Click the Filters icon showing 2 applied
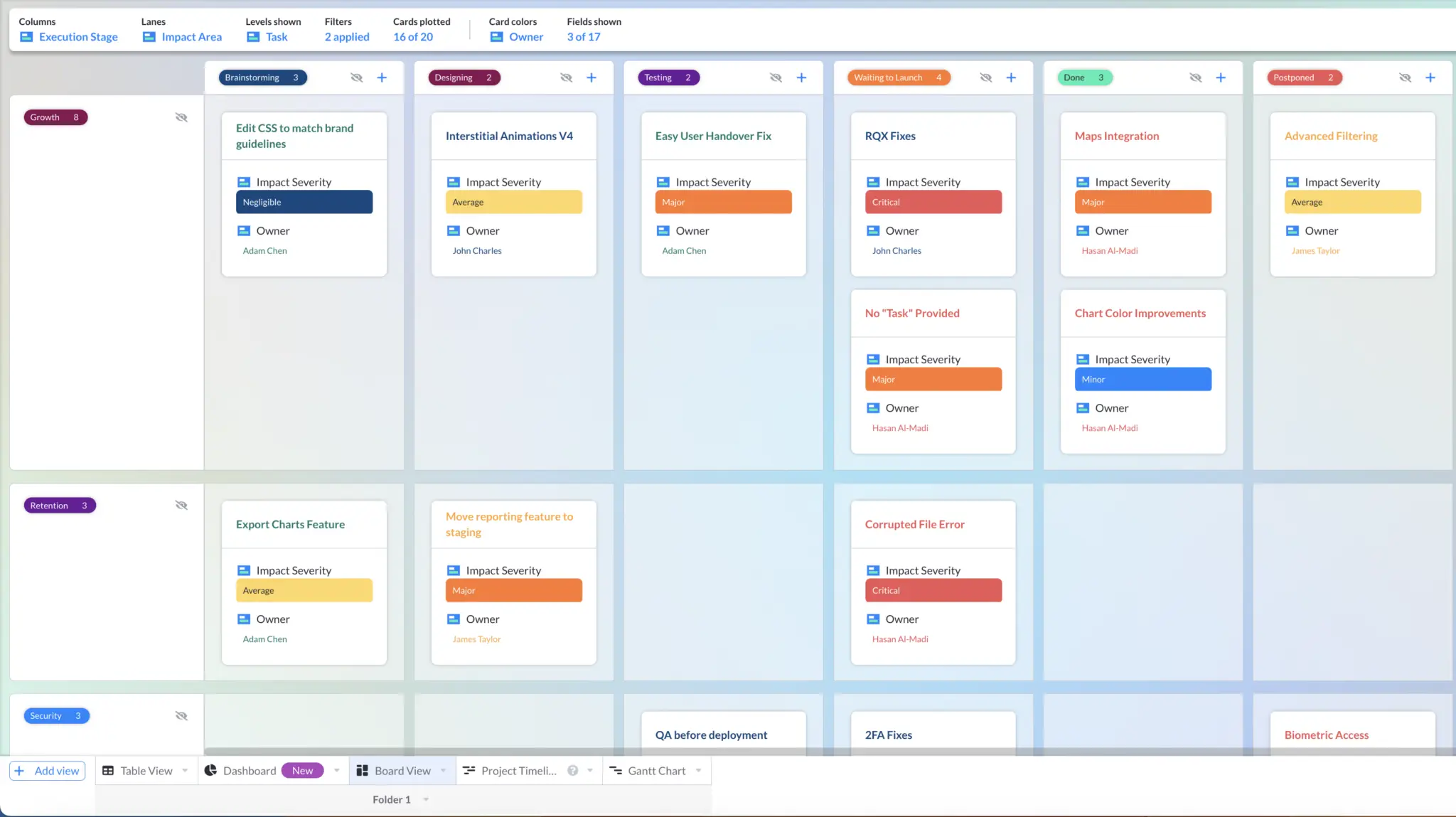The image size is (1456, 817). click(346, 29)
